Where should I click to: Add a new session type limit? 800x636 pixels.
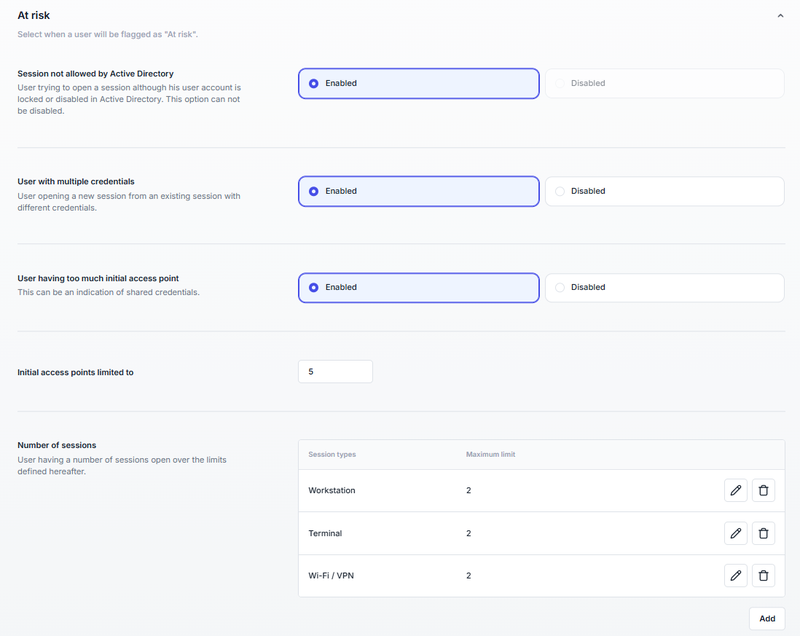766,618
